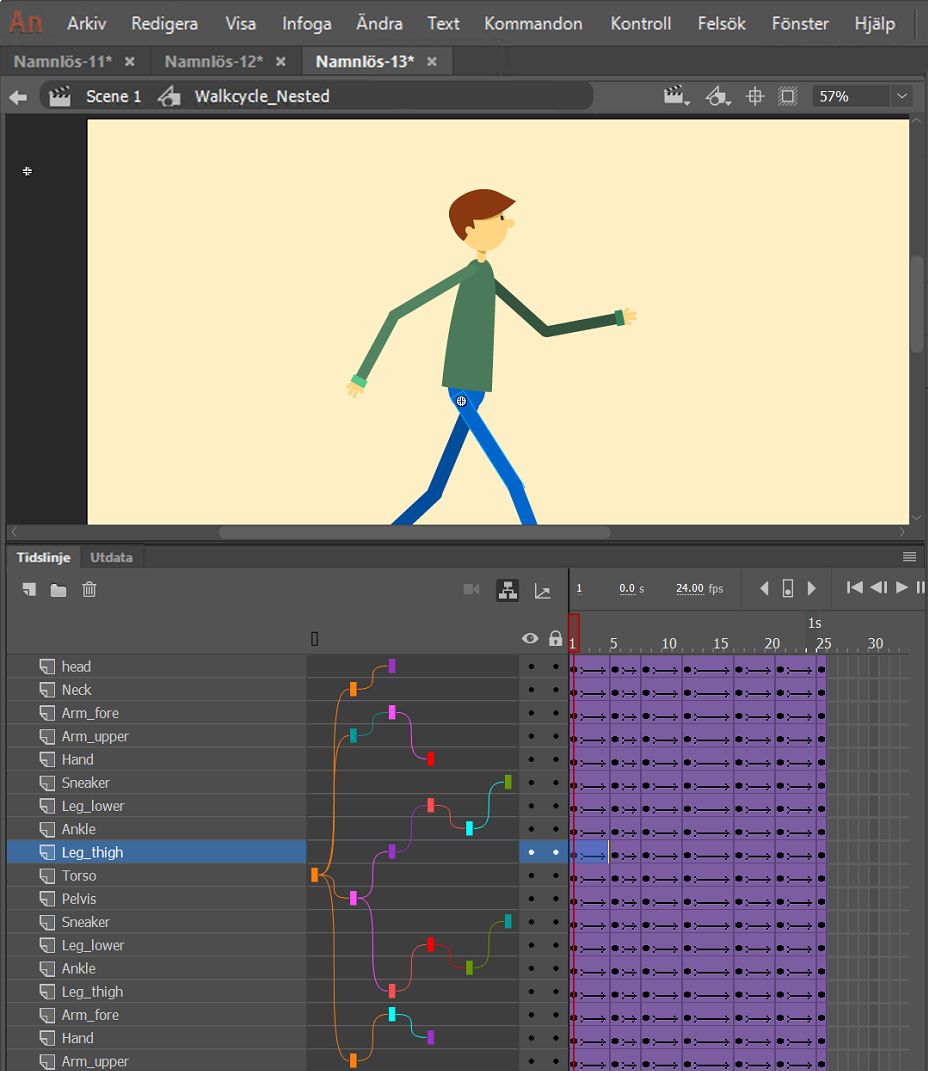Click Scene 1 in the breadcrumb bar
Viewport: 928px width, 1071px height.
(113, 96)
